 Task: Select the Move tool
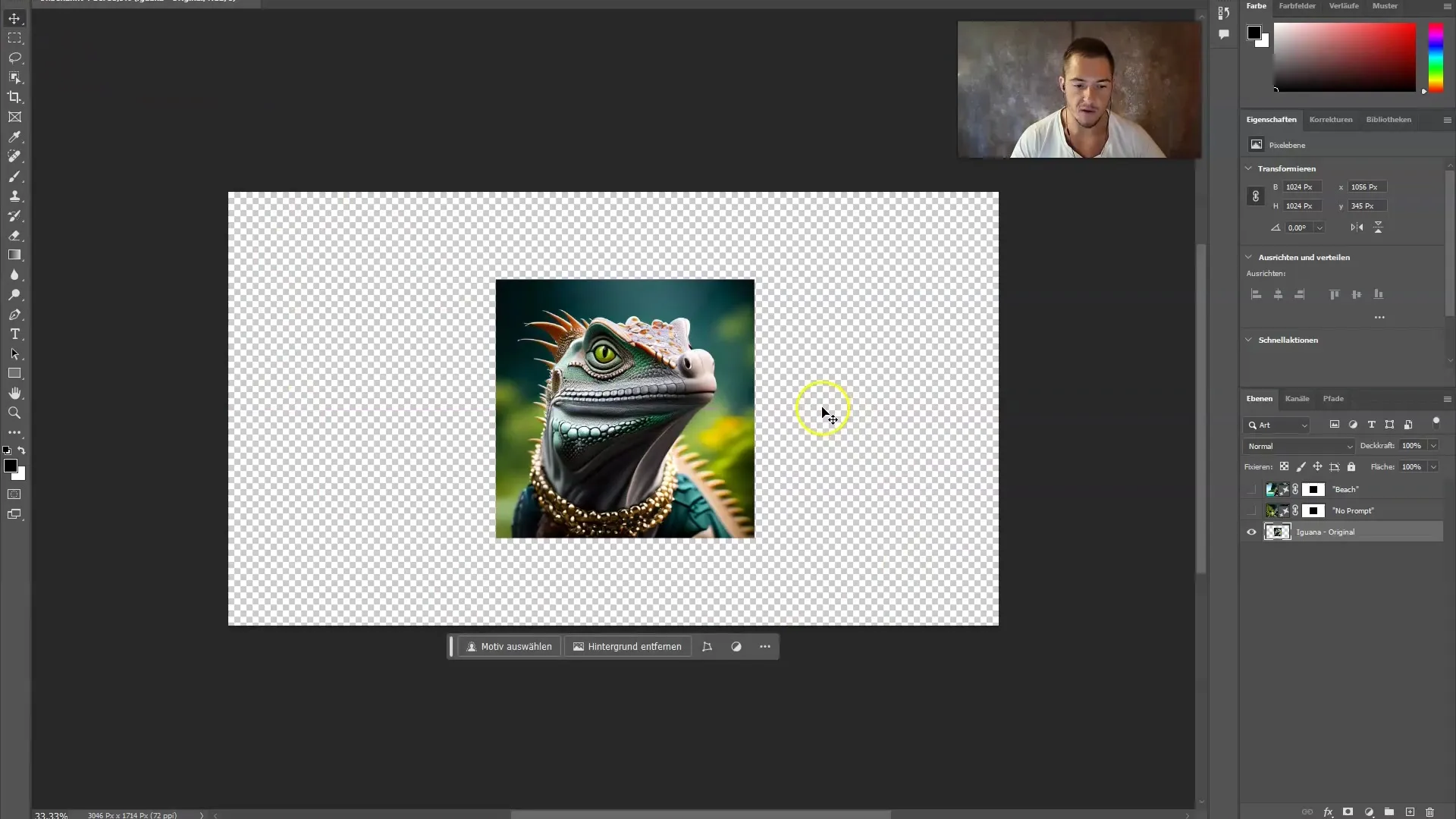(x=14, y=18)
